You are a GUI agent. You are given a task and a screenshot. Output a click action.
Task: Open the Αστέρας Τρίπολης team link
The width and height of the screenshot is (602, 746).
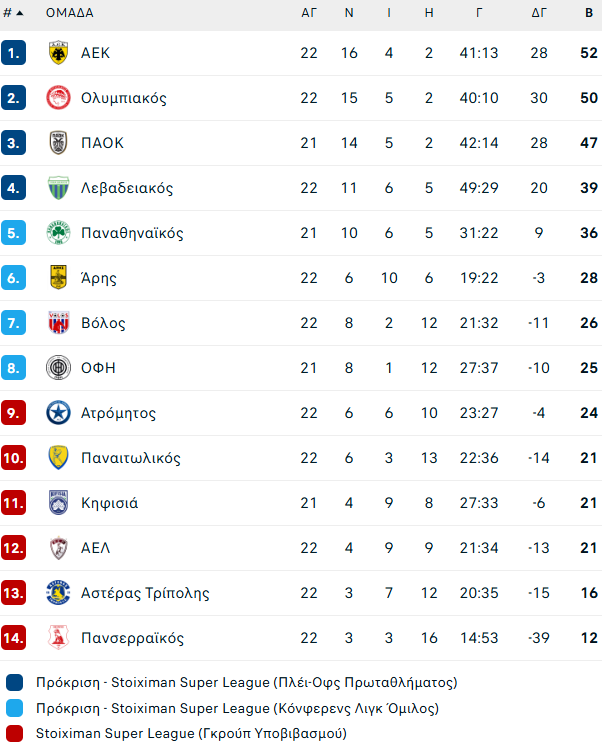coord(145,593)
